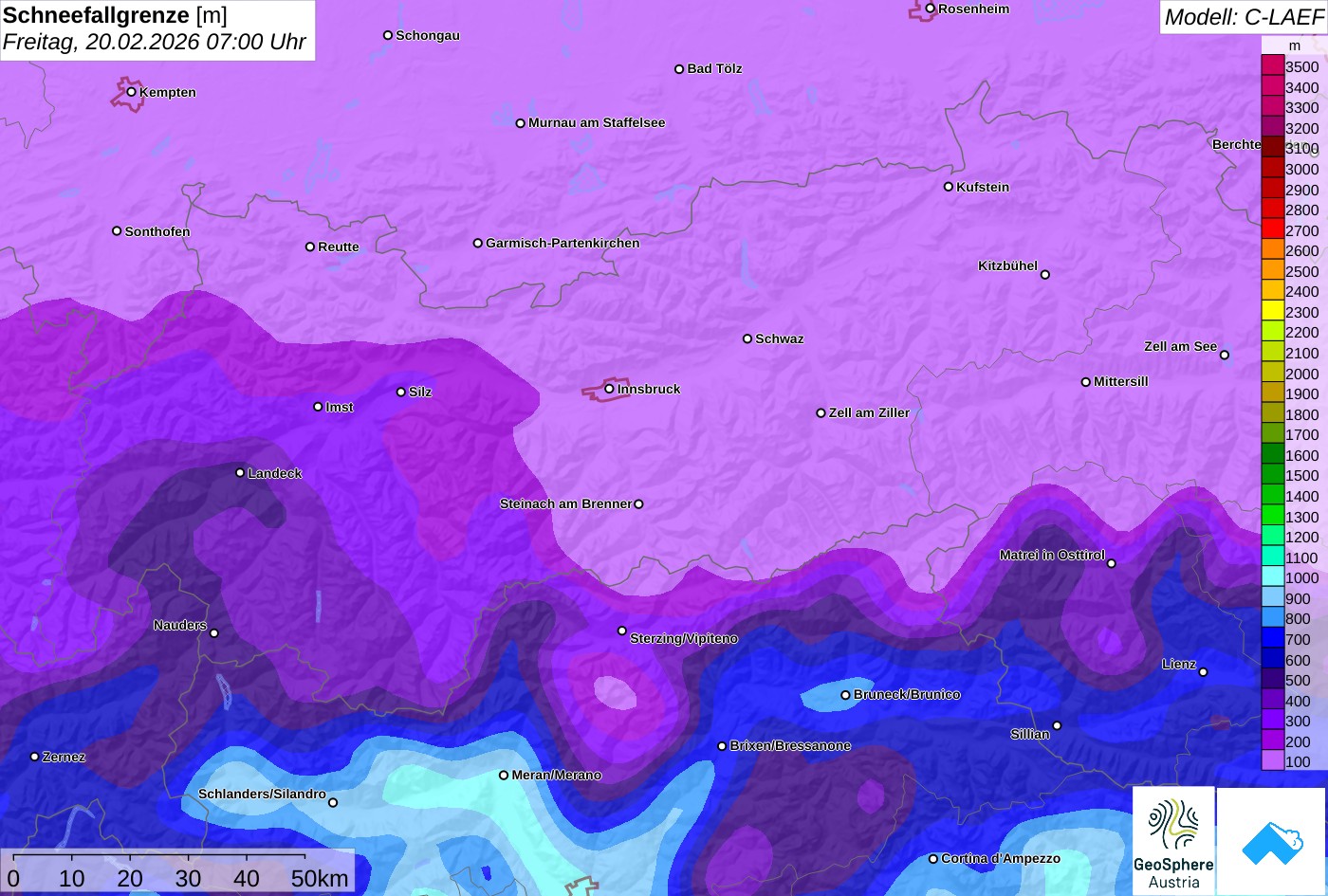Select the Kitzbühel marker dot
The image size is (1328, 896).
pos(1045,275)
